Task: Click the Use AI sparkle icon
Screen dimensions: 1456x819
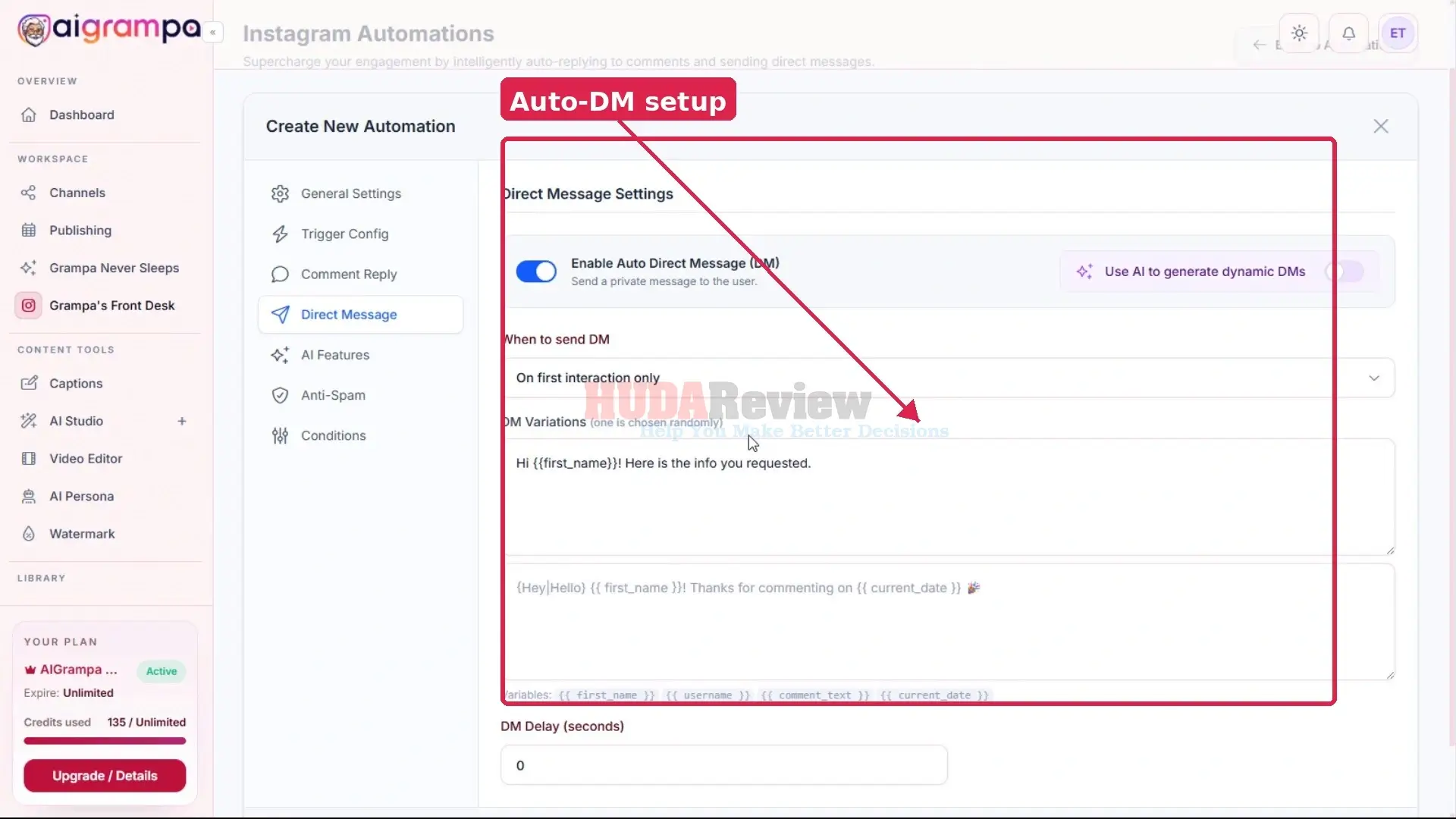Action: click(1084, 271)
